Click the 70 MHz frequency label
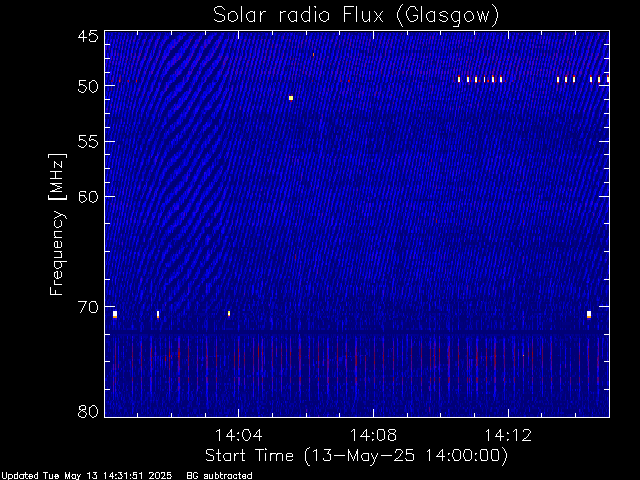 88,307
